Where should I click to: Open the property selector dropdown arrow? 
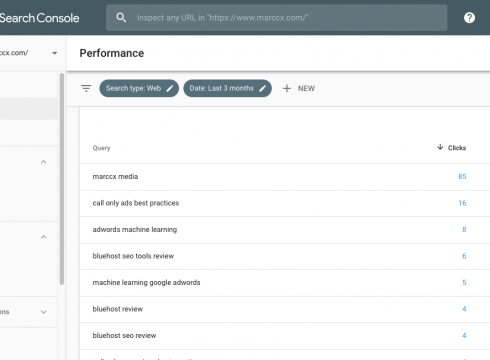coord(55,53)
